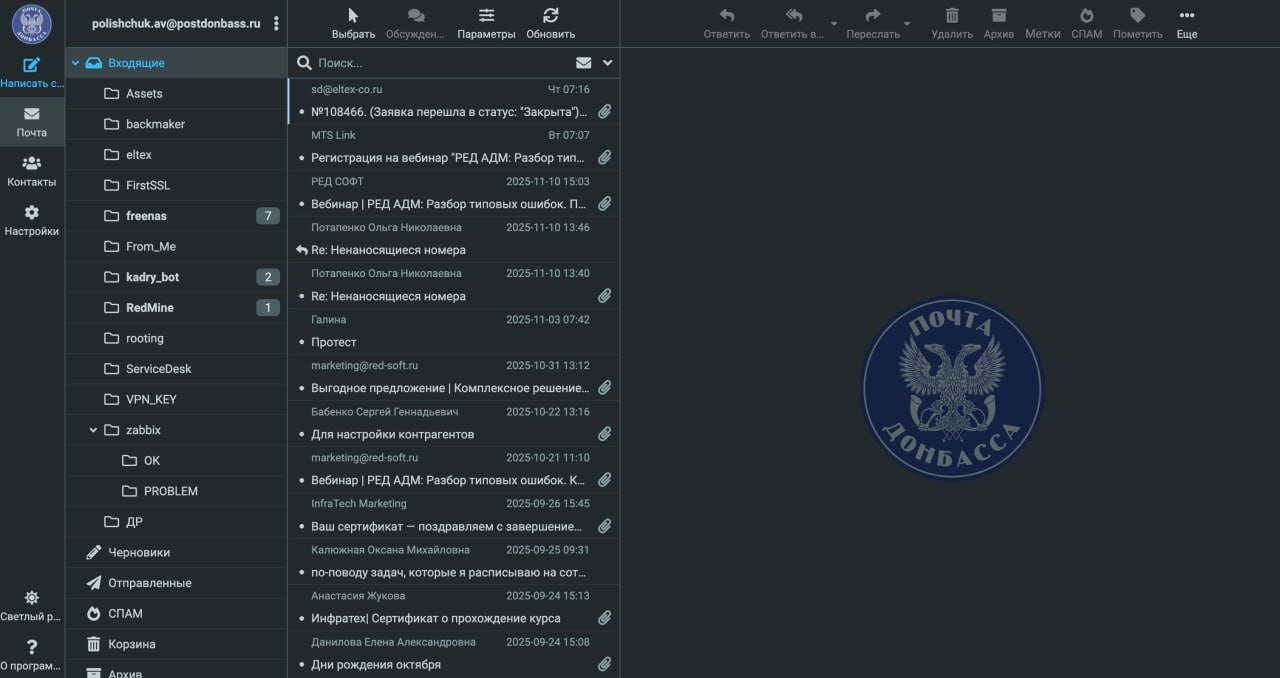Toggle the unread envelope filter in search bar

tap(584, 63)
